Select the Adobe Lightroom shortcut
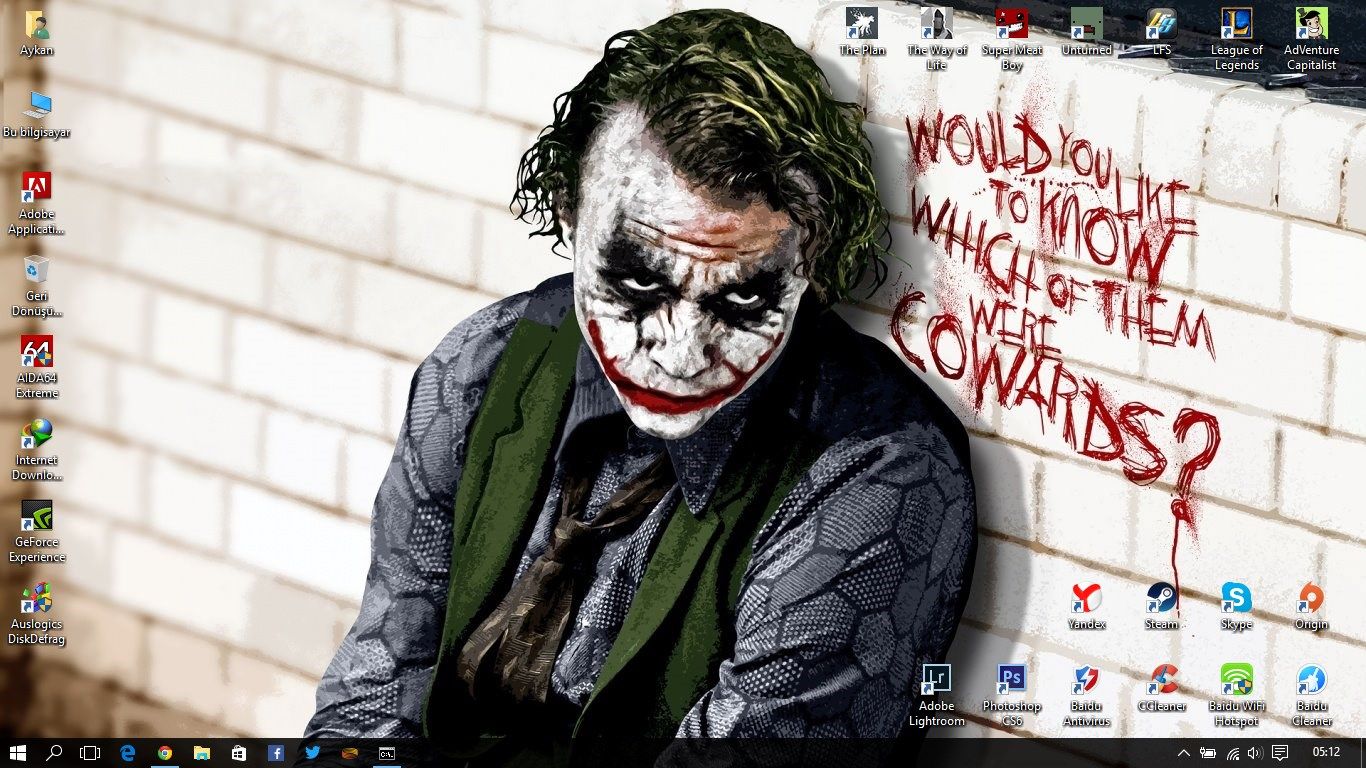1366x768 pixels. [x=937, y=696]
